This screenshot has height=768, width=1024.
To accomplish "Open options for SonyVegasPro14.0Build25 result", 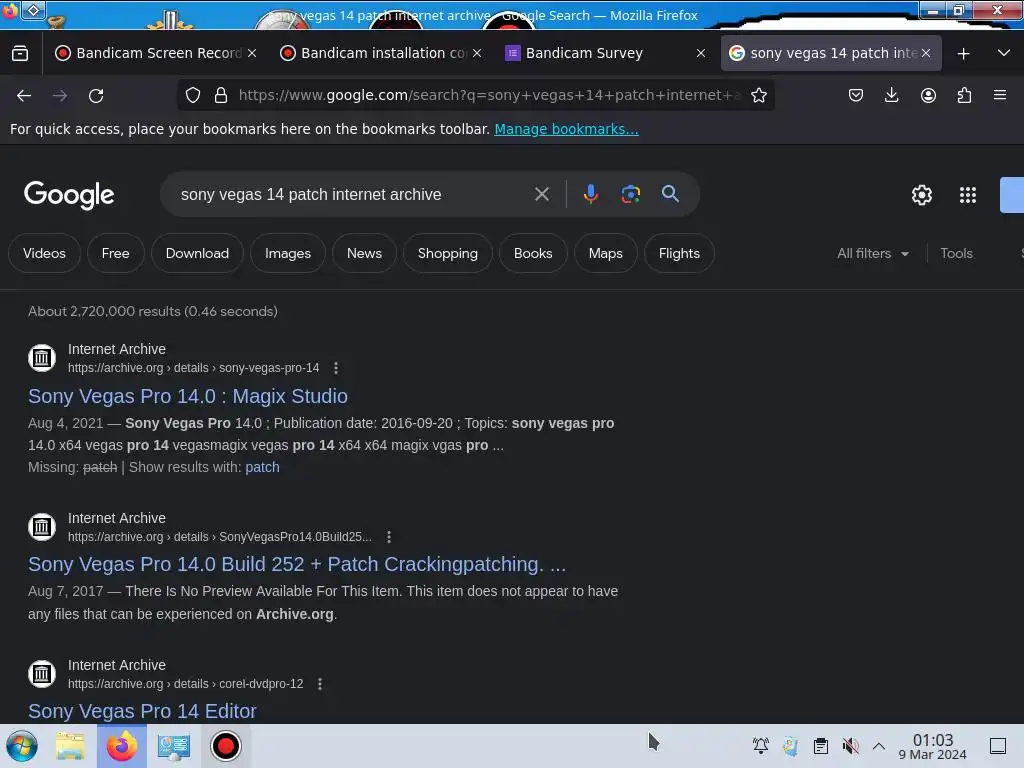I will [x=389, y=537].
